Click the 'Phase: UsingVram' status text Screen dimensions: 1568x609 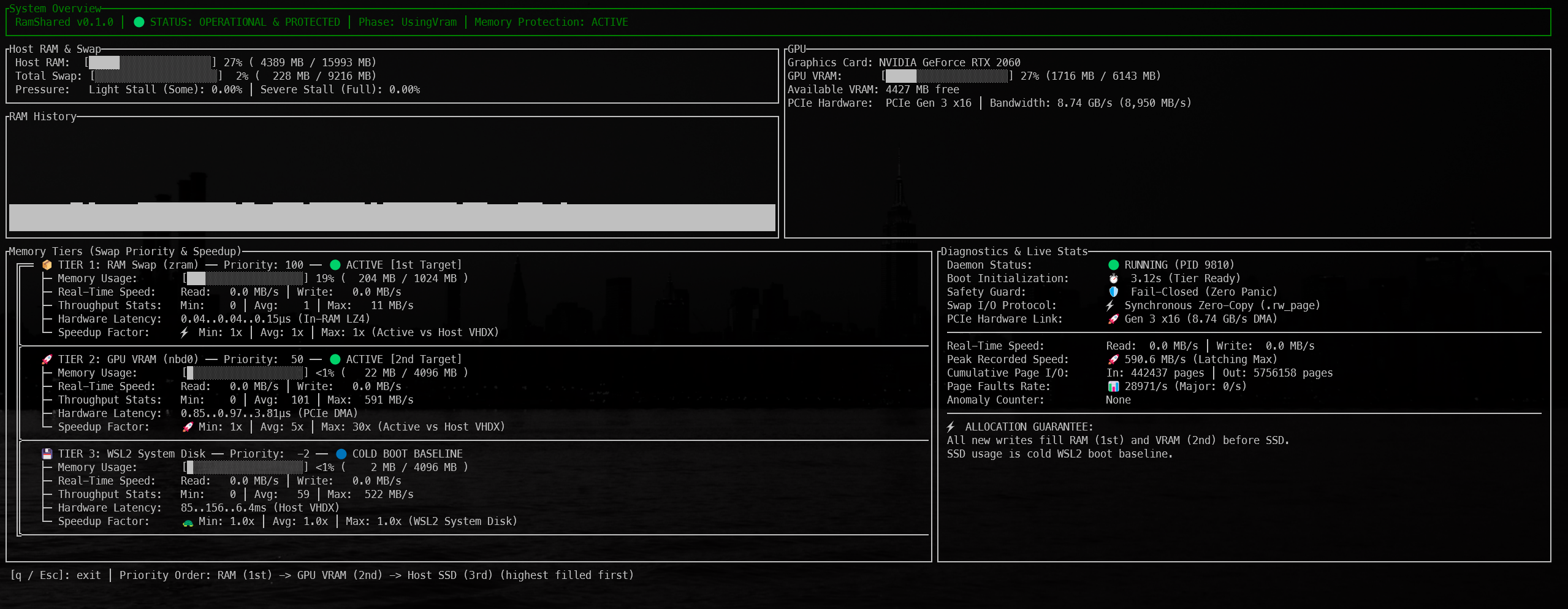coord(408,22)
